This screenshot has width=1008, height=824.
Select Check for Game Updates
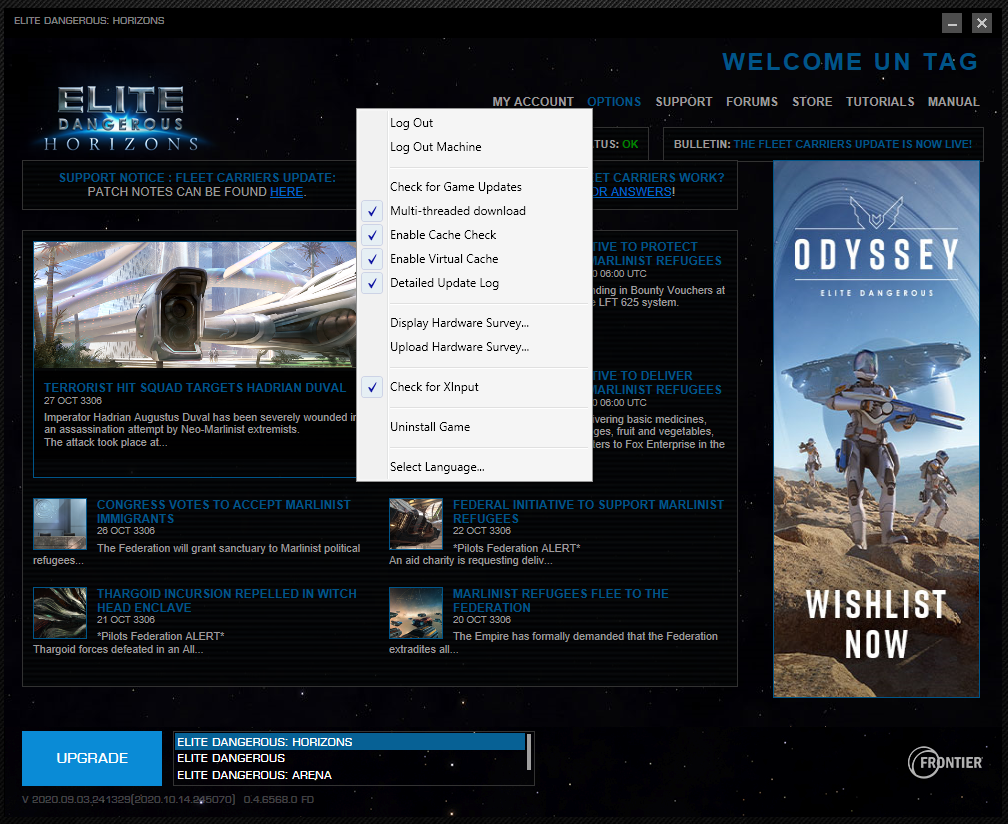pyautogui.click(x=474, y=187)
